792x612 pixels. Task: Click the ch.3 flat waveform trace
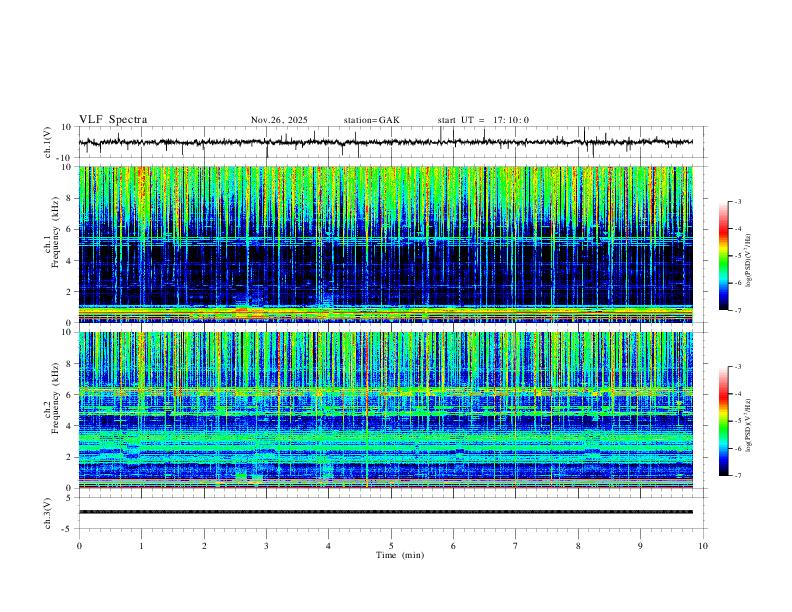click(x=385, y=512)
